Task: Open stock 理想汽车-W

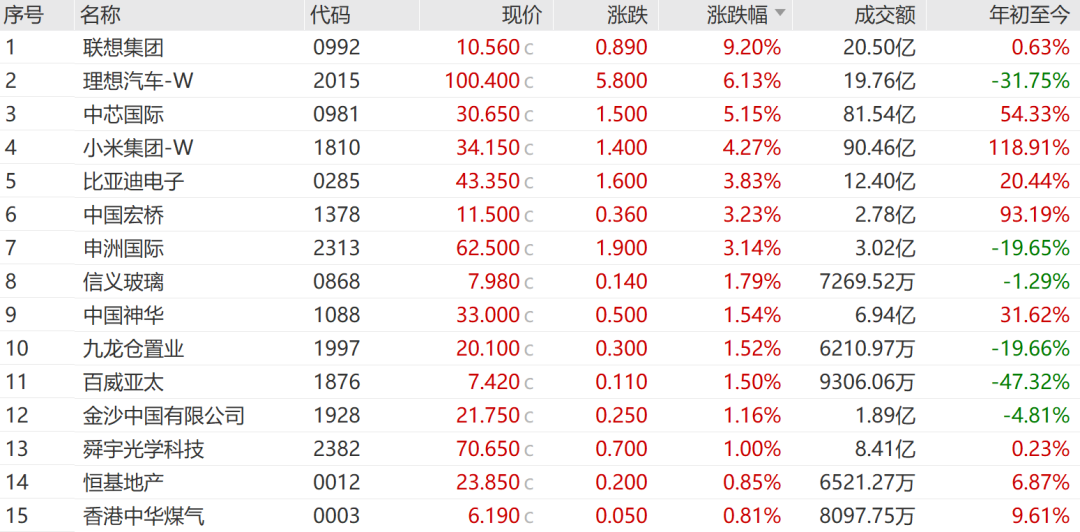Action: pos(138,81)
